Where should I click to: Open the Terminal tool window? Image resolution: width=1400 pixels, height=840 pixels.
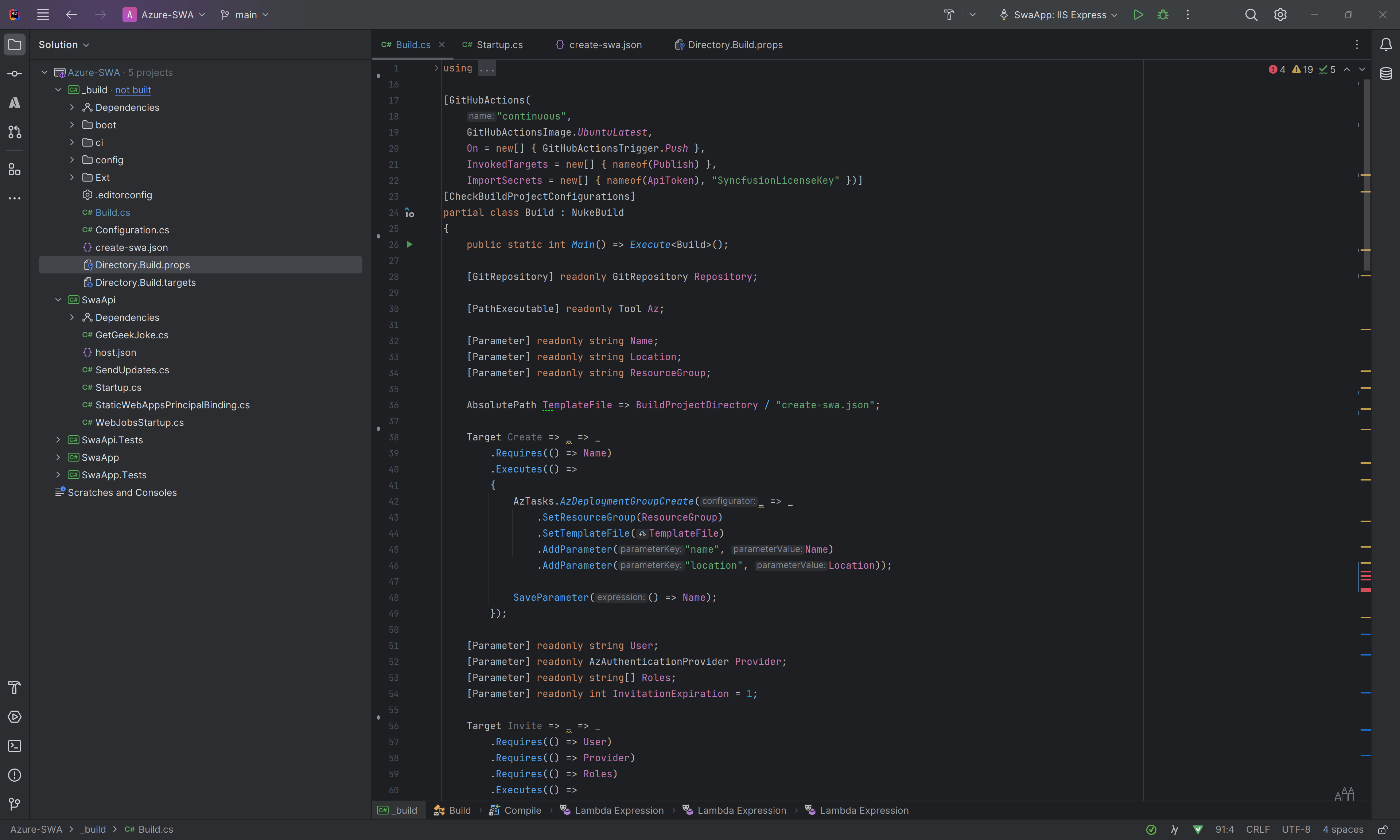(x=14, y=746)
